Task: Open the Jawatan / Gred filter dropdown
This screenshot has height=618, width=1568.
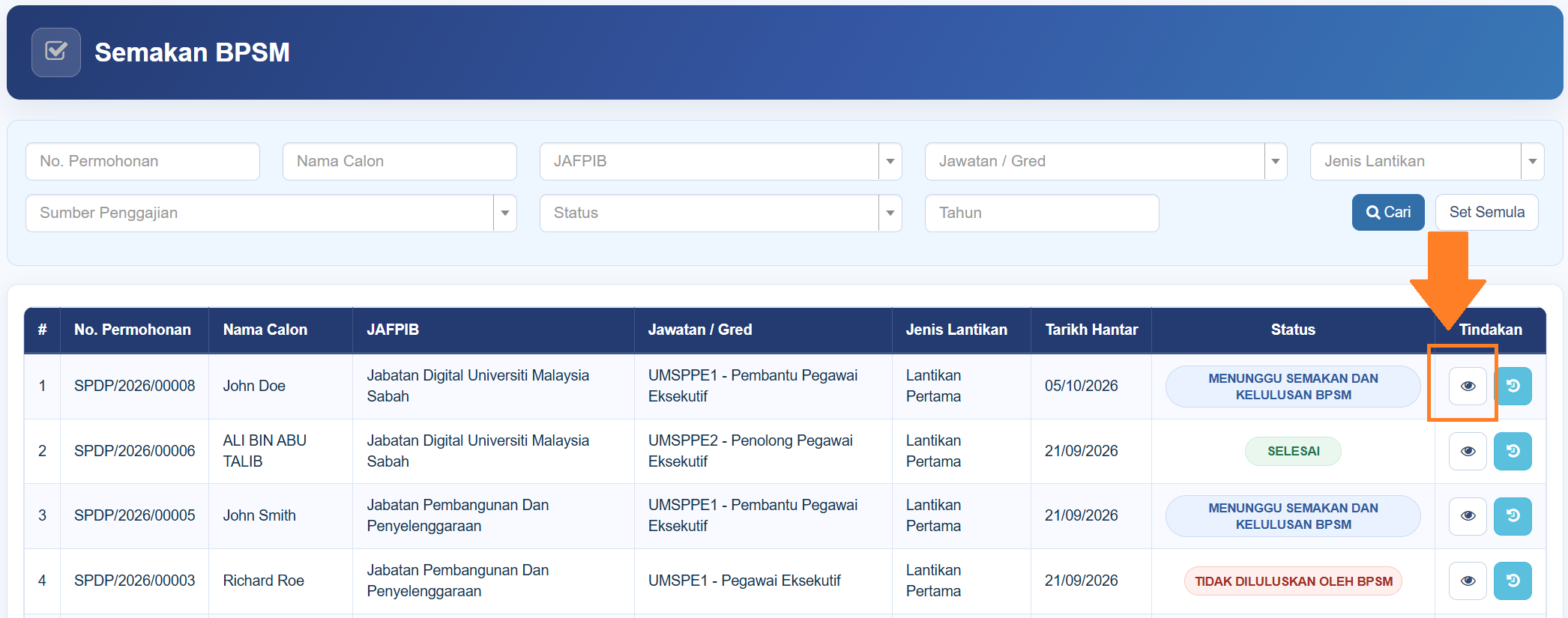Action: [1106, 161]
